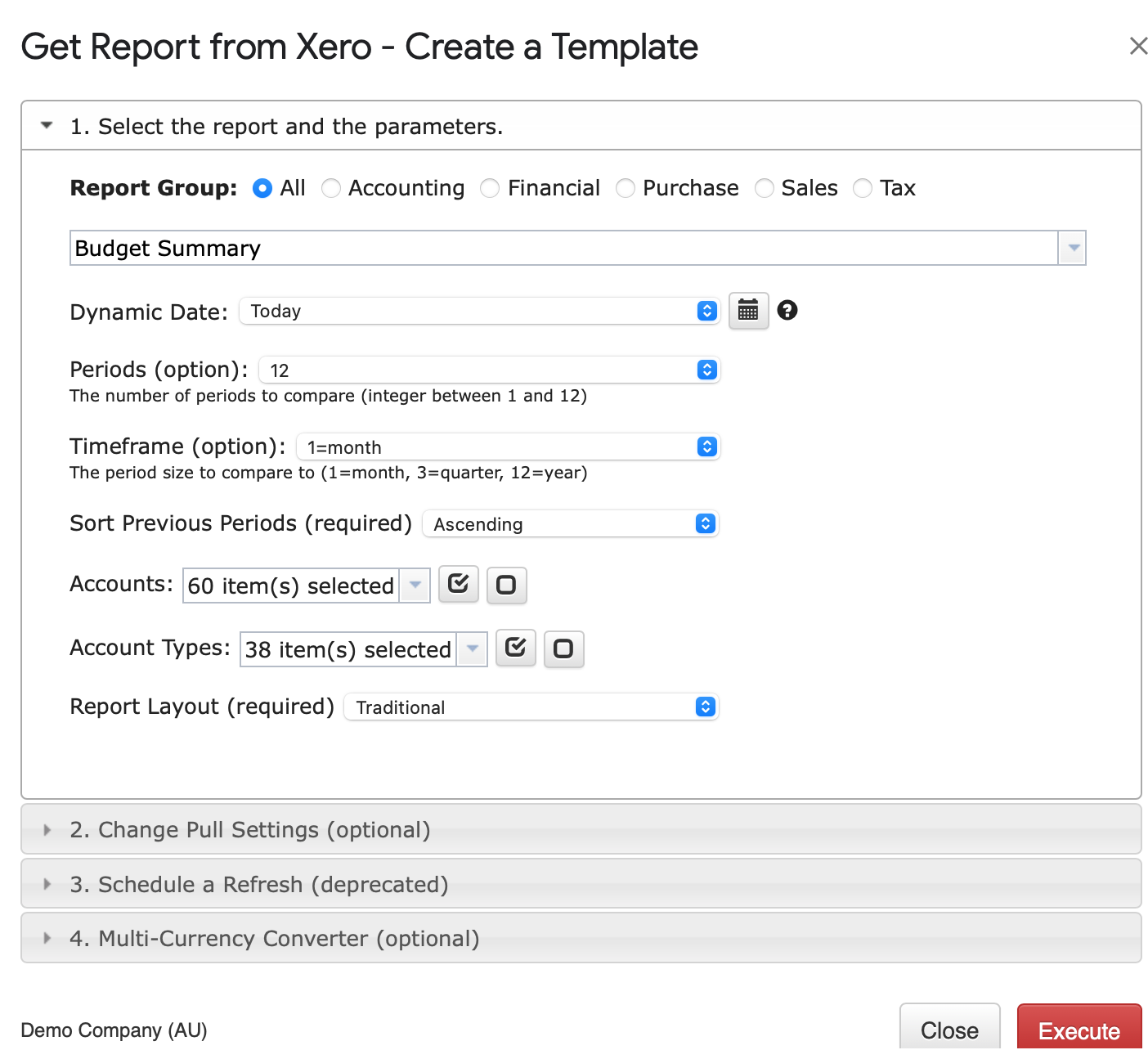
Task: Click the Budget Summary report name field
Action: pos(564,248)
